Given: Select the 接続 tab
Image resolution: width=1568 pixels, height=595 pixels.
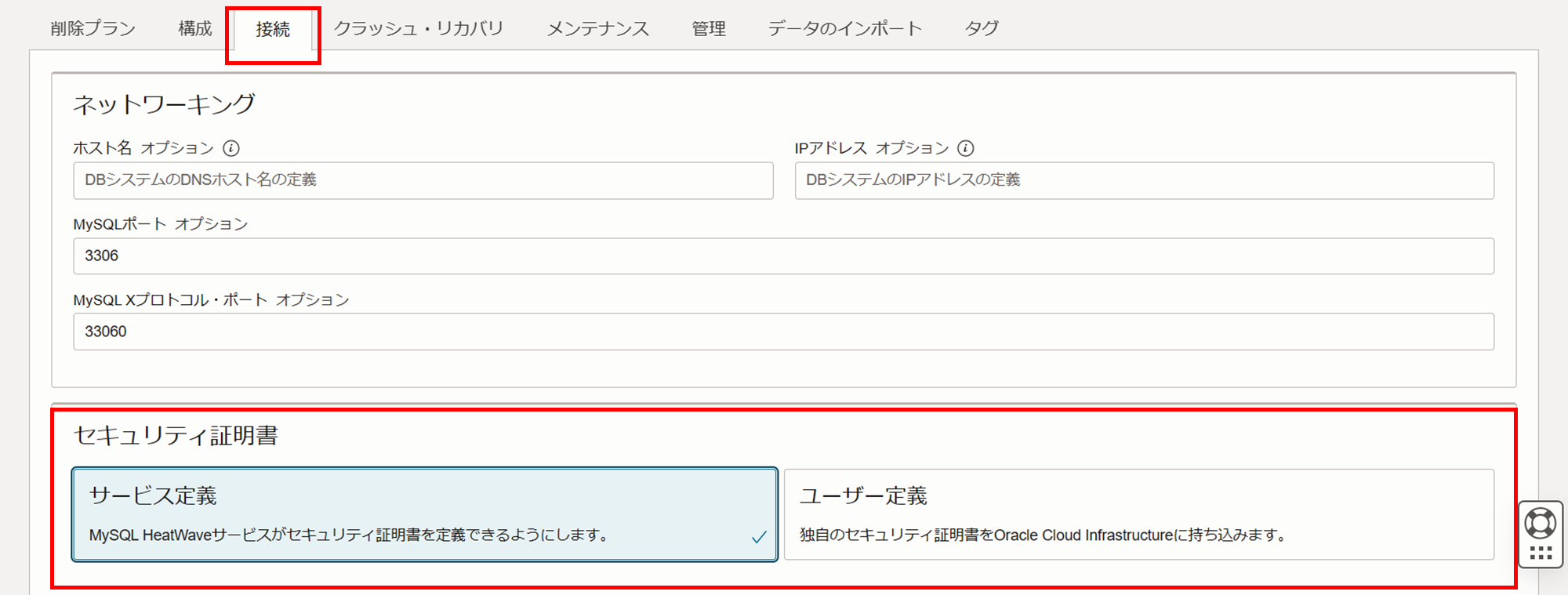Looking at the screenshot, I should point(273,30).
